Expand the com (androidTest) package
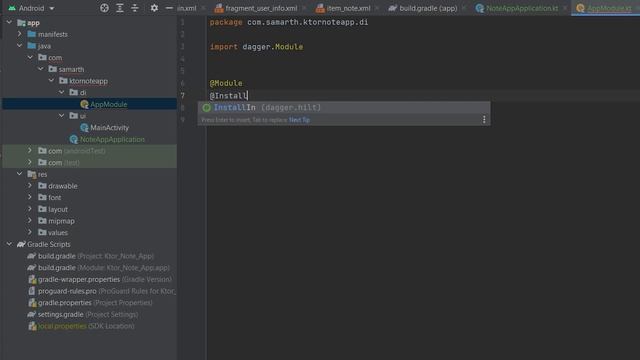Image resolution: width=640 pixels, height=360 pixels. click(x=30, y=151)
